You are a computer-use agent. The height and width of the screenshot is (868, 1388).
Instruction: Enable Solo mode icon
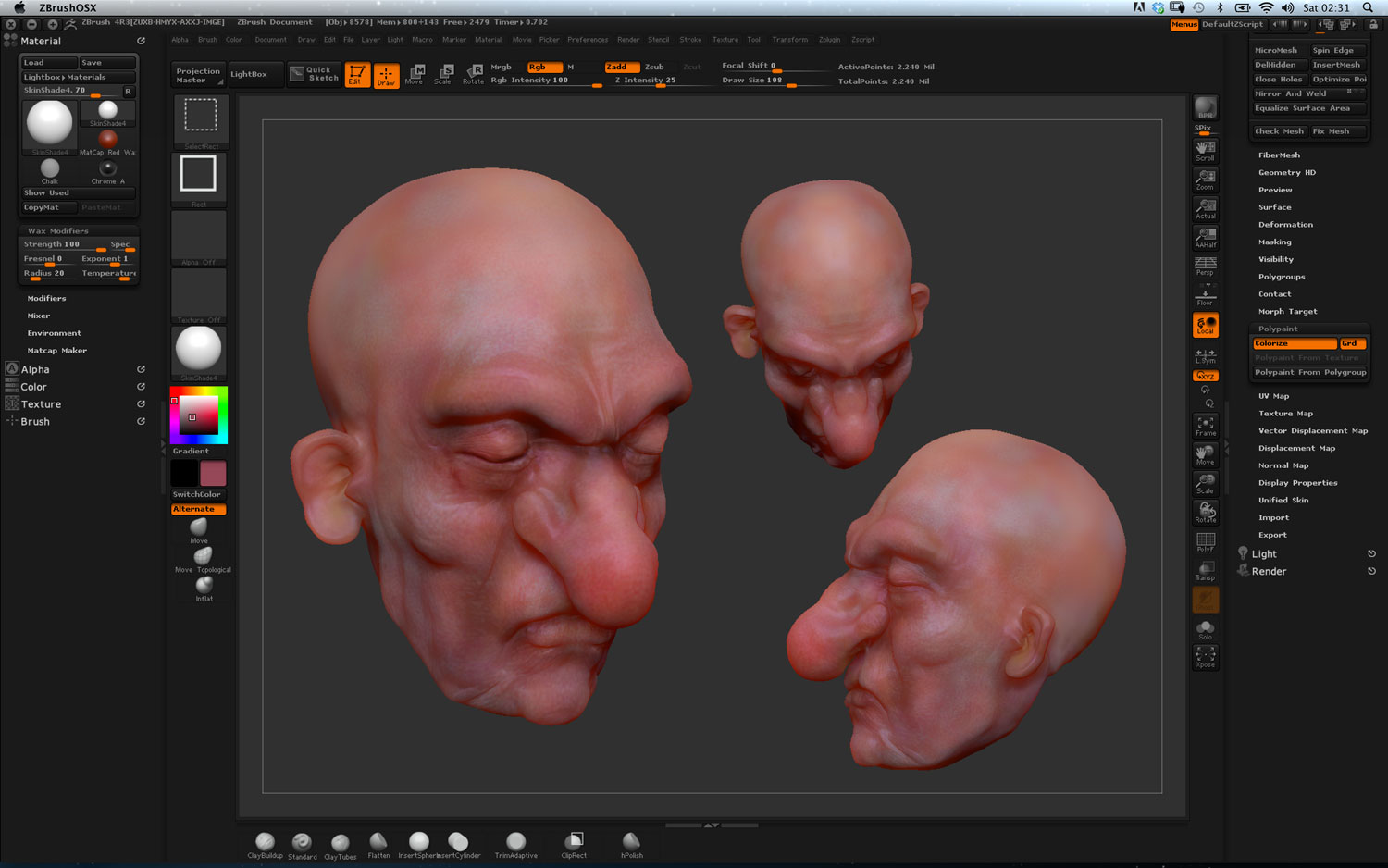(x=1205, y=629)
